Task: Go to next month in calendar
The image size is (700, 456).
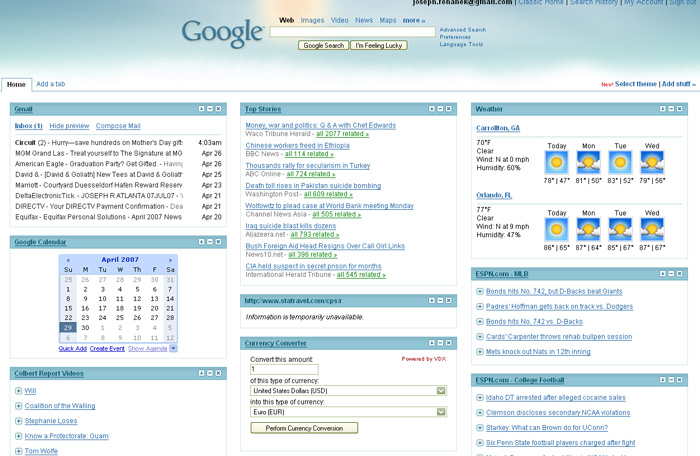Action: [170, 260]
